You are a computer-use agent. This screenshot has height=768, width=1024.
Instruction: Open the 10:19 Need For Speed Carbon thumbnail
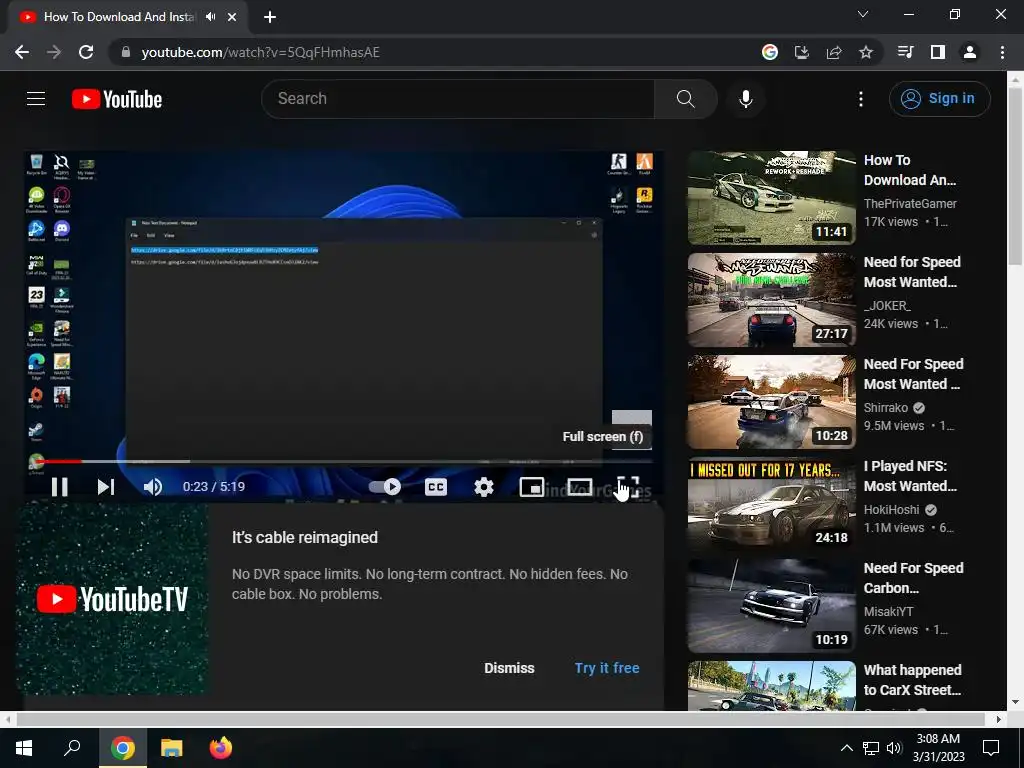(x=771, y=605)
